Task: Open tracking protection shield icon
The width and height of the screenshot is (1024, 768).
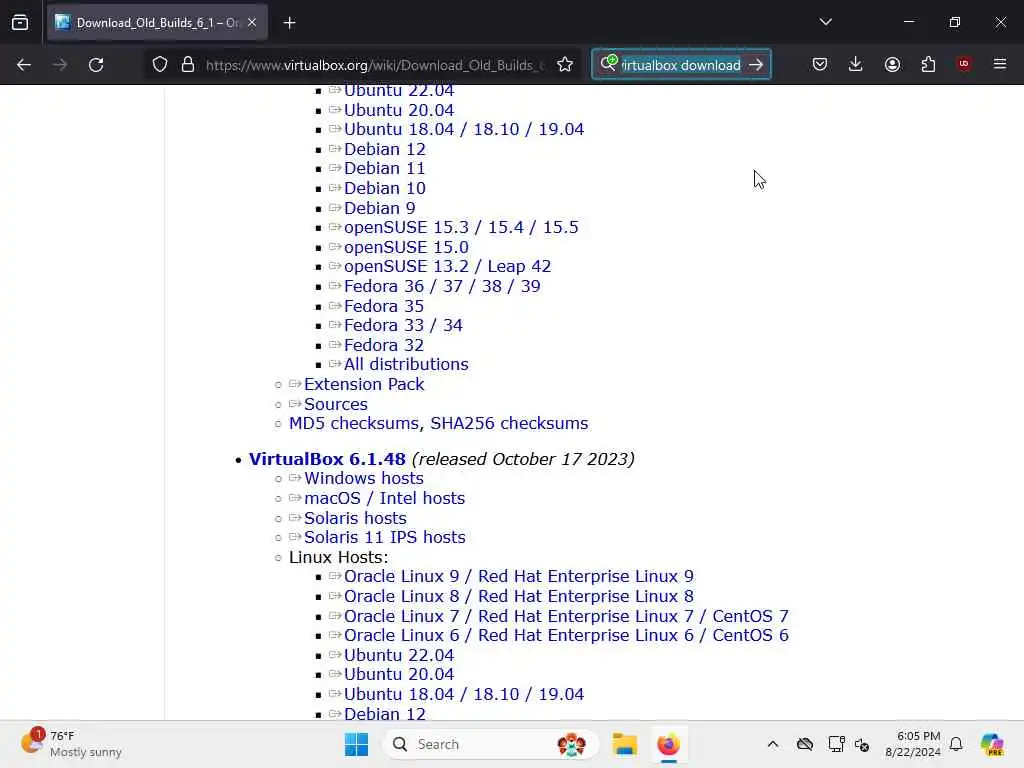Action: point(160,65)
